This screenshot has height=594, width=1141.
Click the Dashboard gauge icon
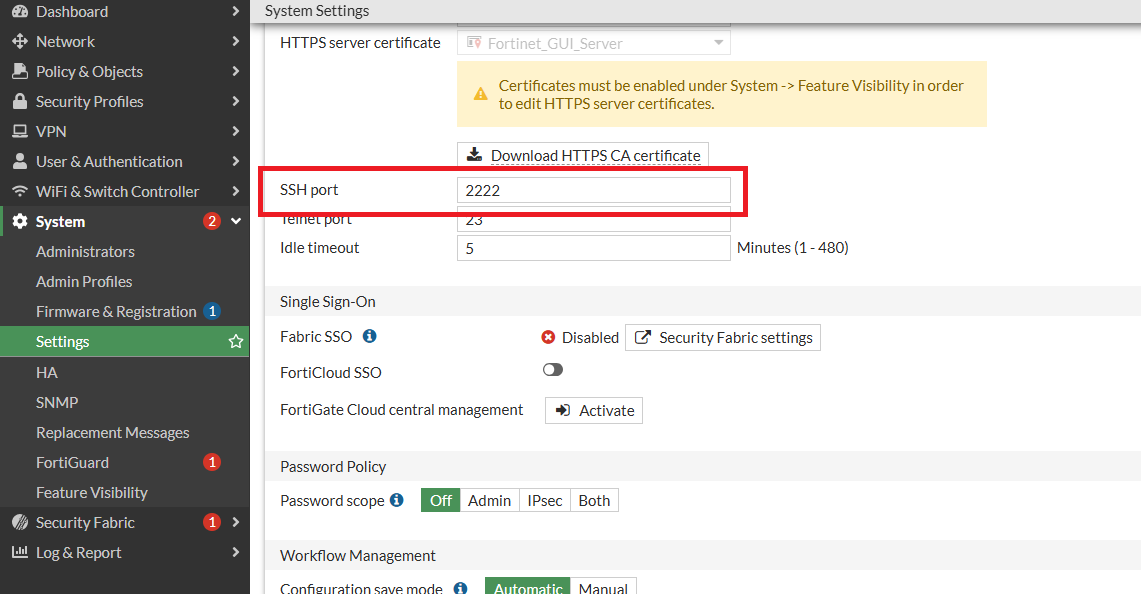[20, 12]
